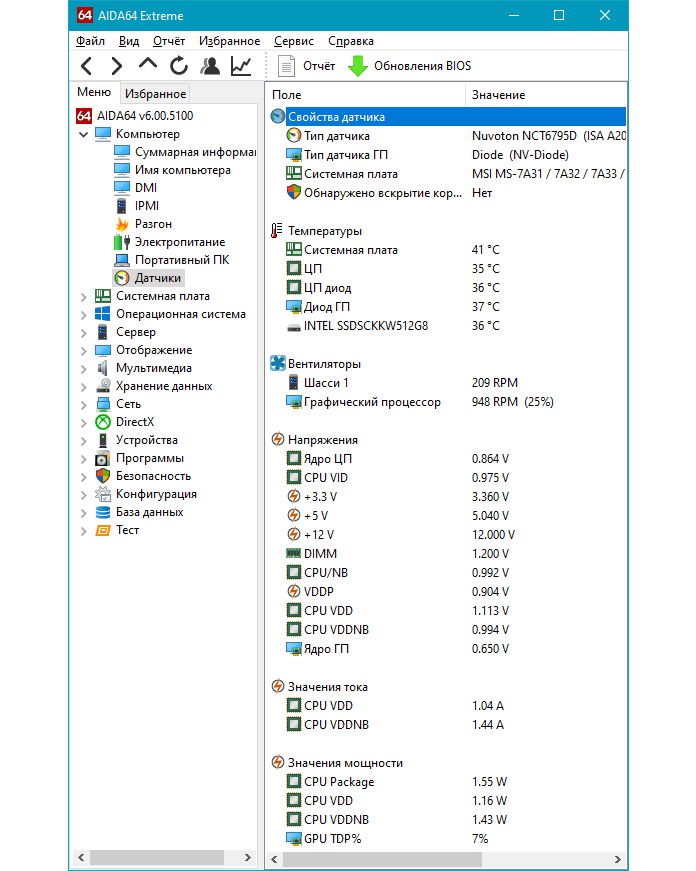Click the Отчёт report toolbar button
This screenshot has height=871, width=696.
pos(307,66)
